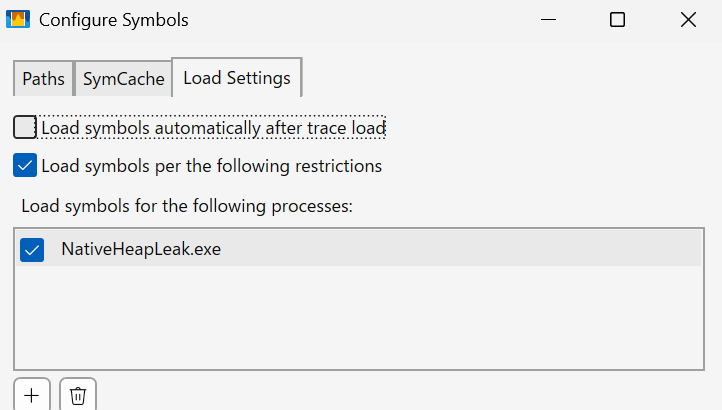Close the Configure Symbols dialog

point(687,19)
